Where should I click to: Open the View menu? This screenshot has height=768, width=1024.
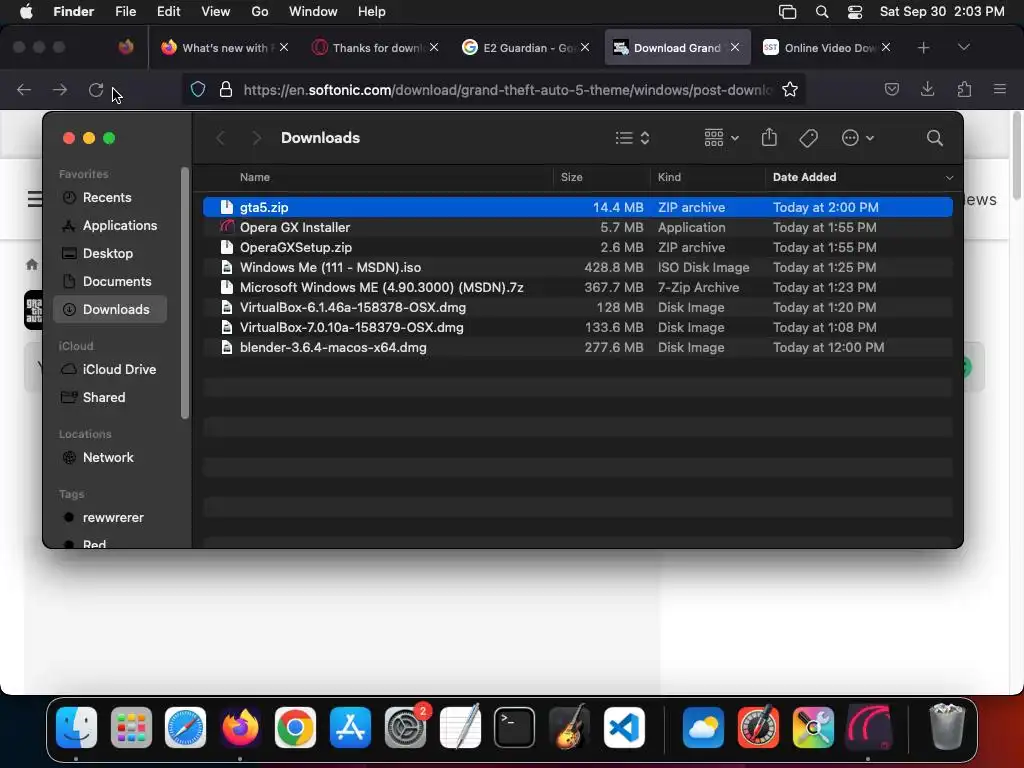216,12
